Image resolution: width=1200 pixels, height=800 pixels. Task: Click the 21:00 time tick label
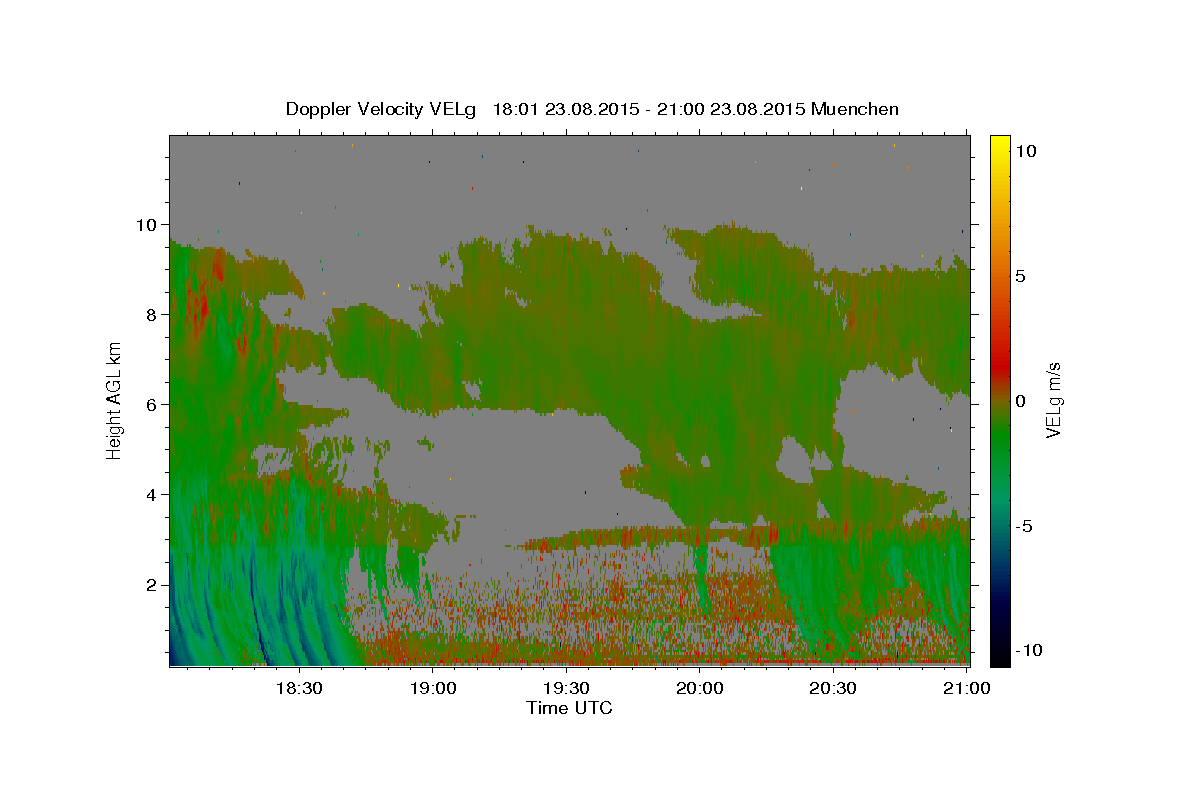tap(967, 688)
